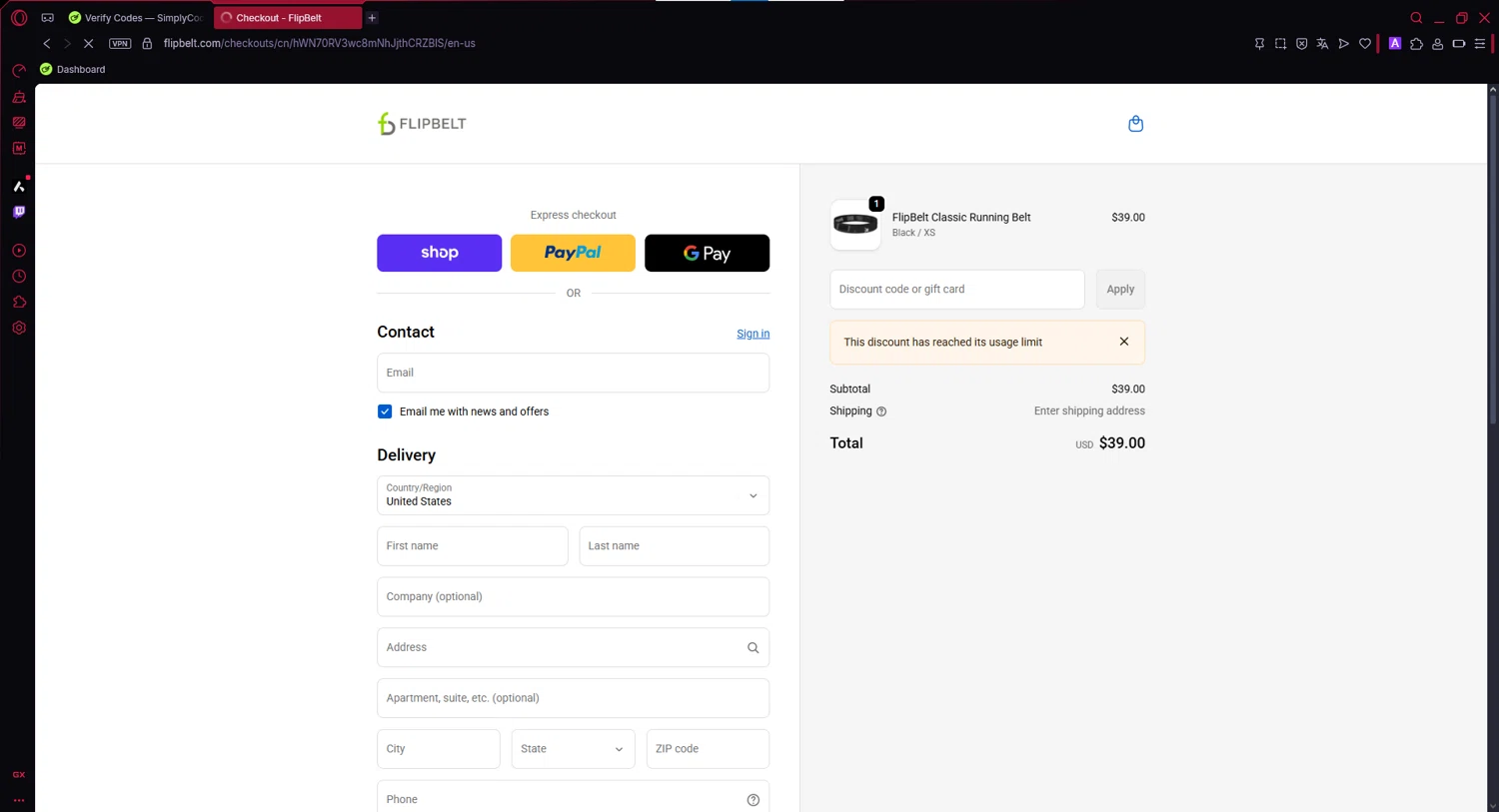Image resolution: width=1499 pixels, height=812 pixels.
Task: Open the Player panel in sidebar
Action: point(19,251)
